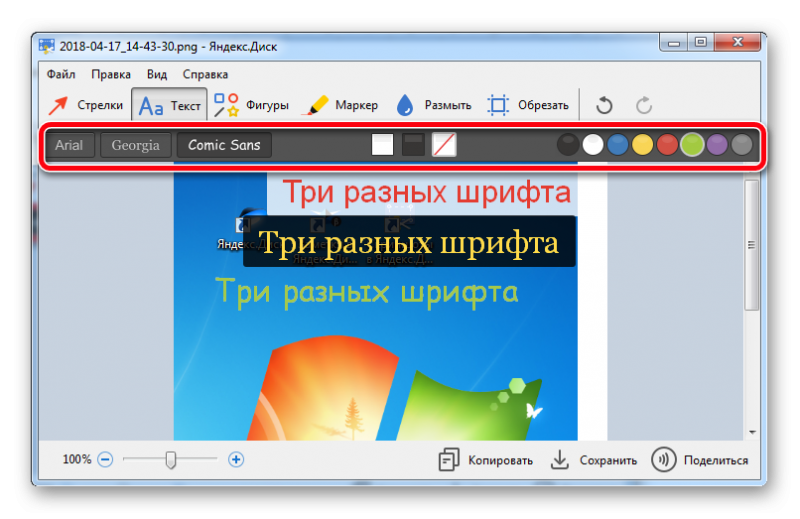Image resolution: width=800 pixels, height=519 pixels.
Task: Pick the red color swatch
Action: pos(667,144)
